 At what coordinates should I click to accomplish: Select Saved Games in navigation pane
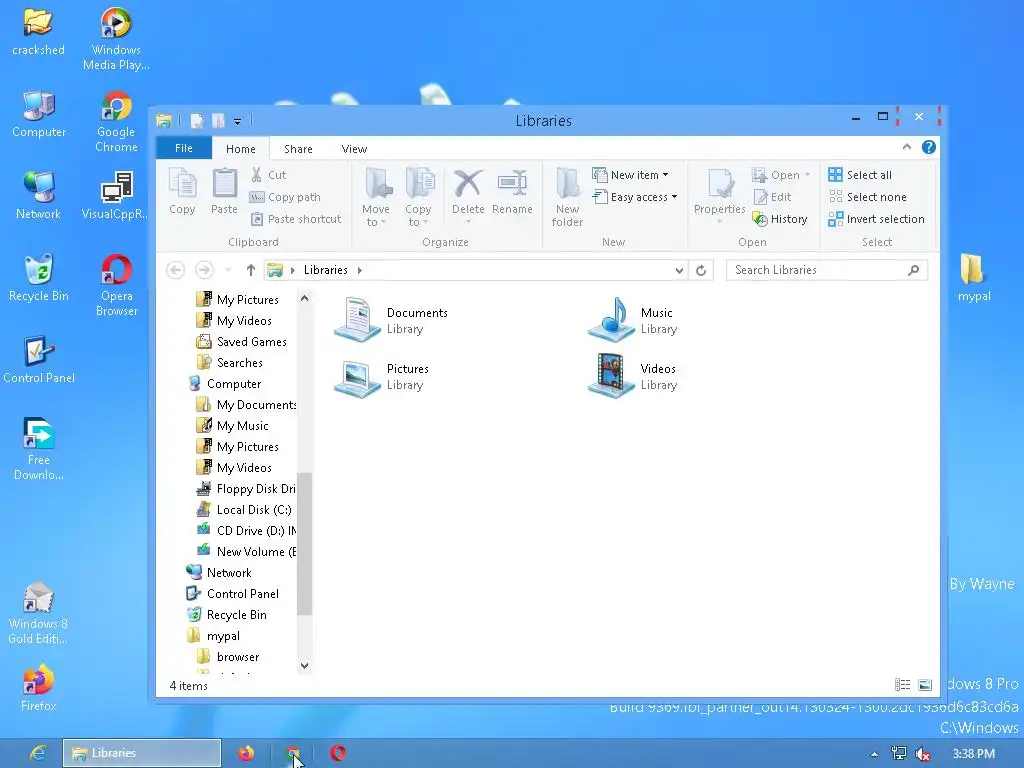pos(242,342)
